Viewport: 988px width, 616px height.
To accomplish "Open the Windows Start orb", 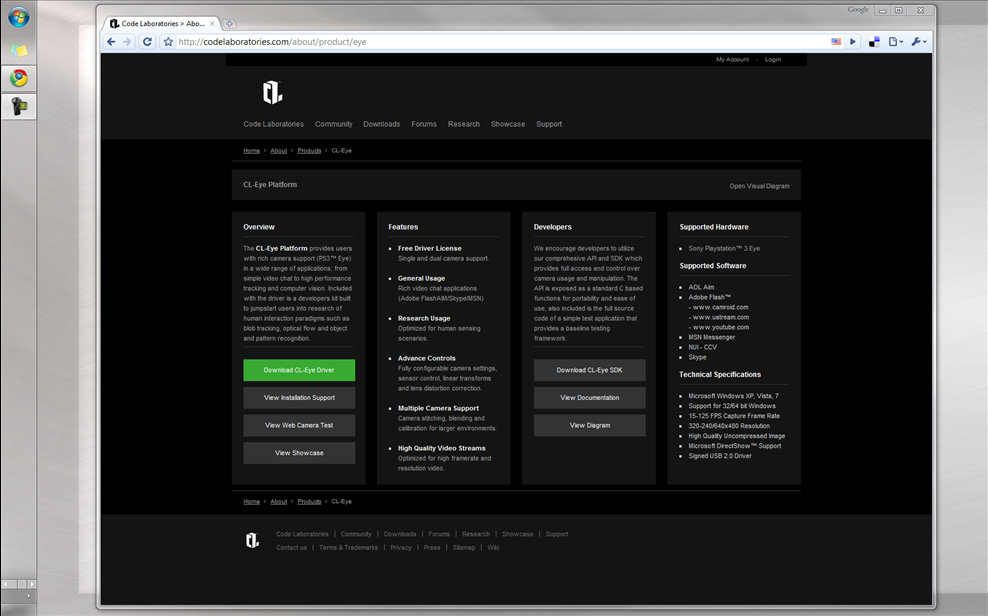I will tap(18, 18).
